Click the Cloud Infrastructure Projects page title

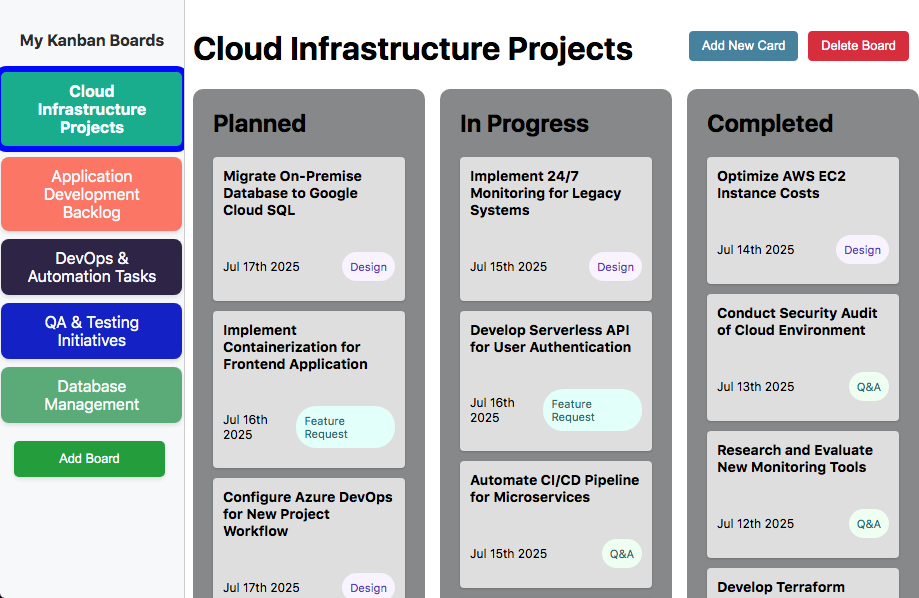click(413, 49)
